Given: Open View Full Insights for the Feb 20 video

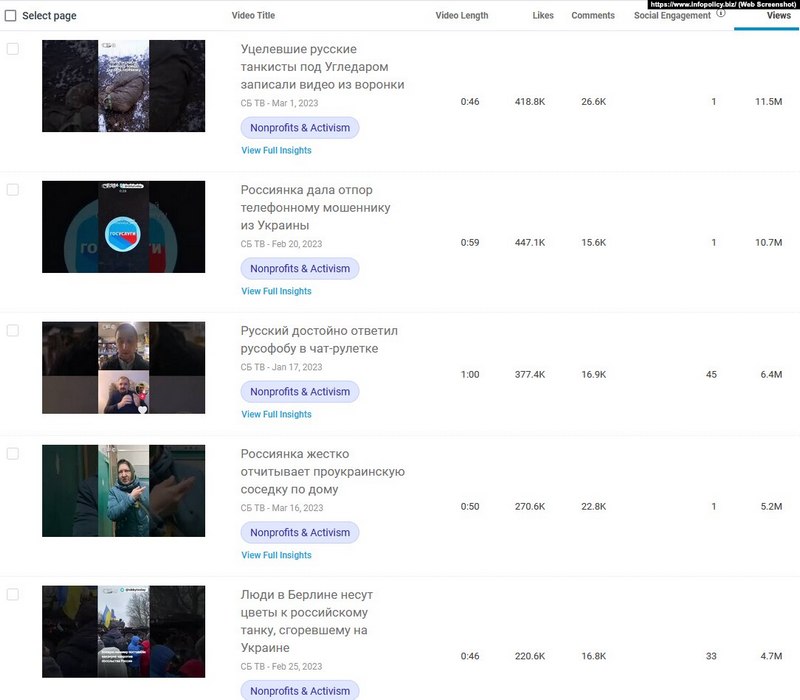Looking at the screenshot, I should [276, 292].
